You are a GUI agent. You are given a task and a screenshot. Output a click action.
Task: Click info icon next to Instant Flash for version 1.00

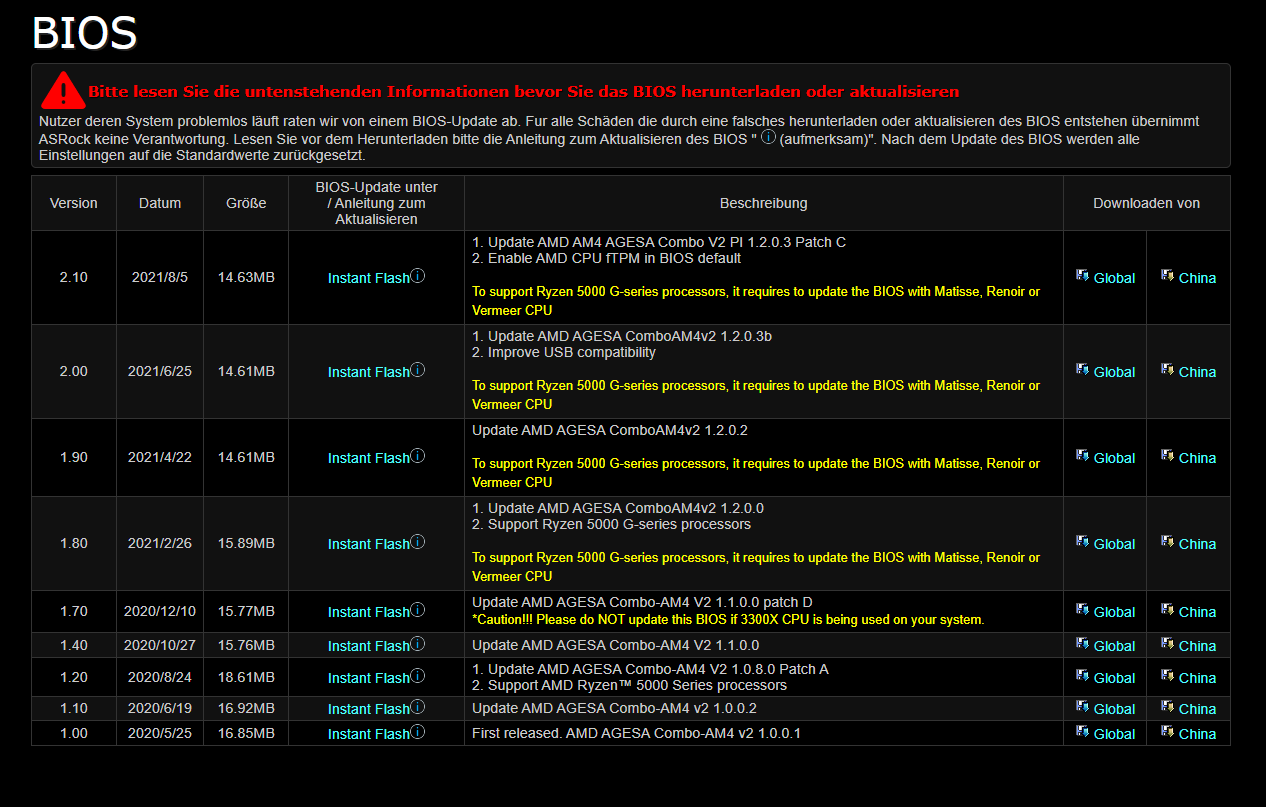pyautogui.click(x=418, y=732)
